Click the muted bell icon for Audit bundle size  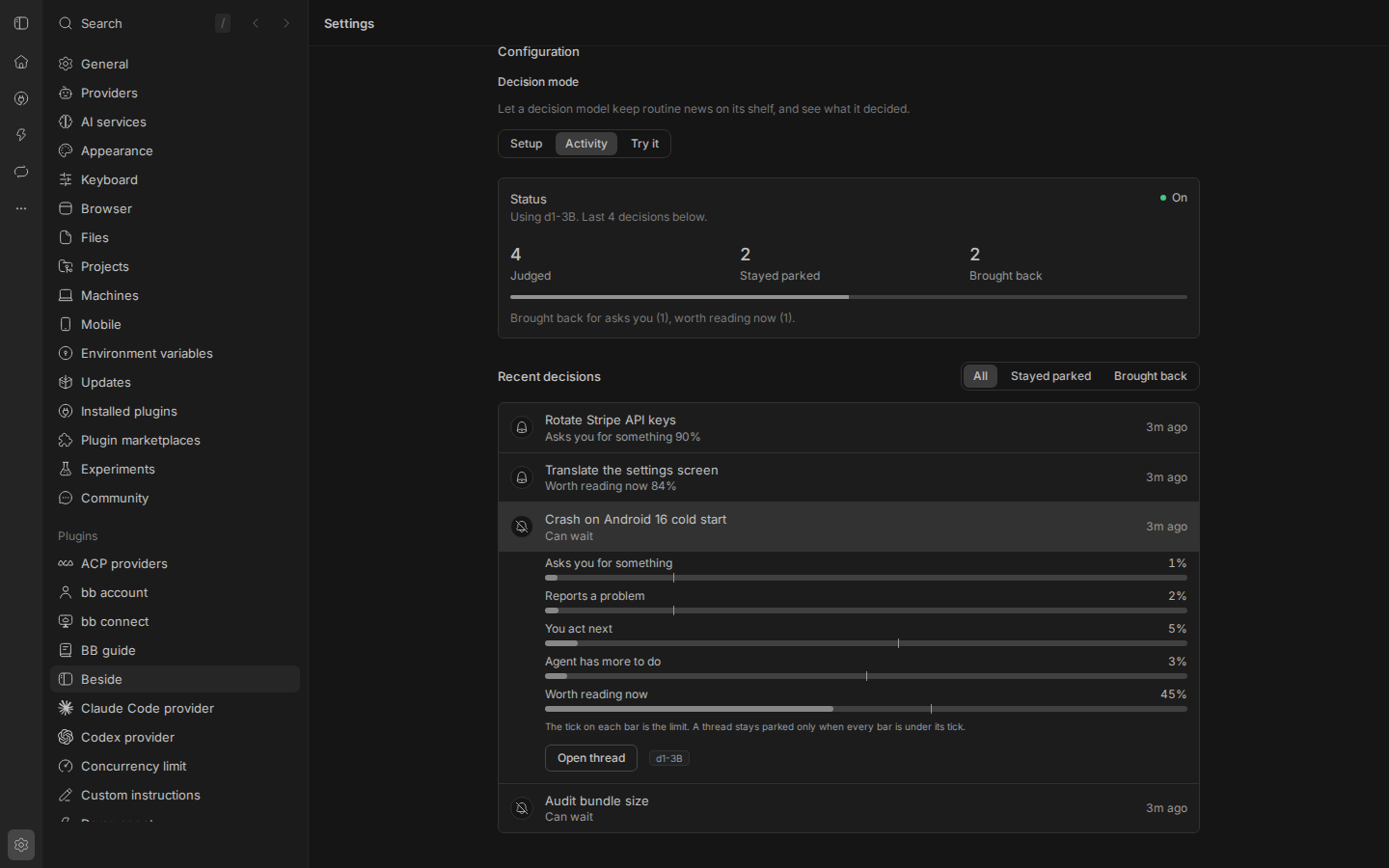[522, 808]
